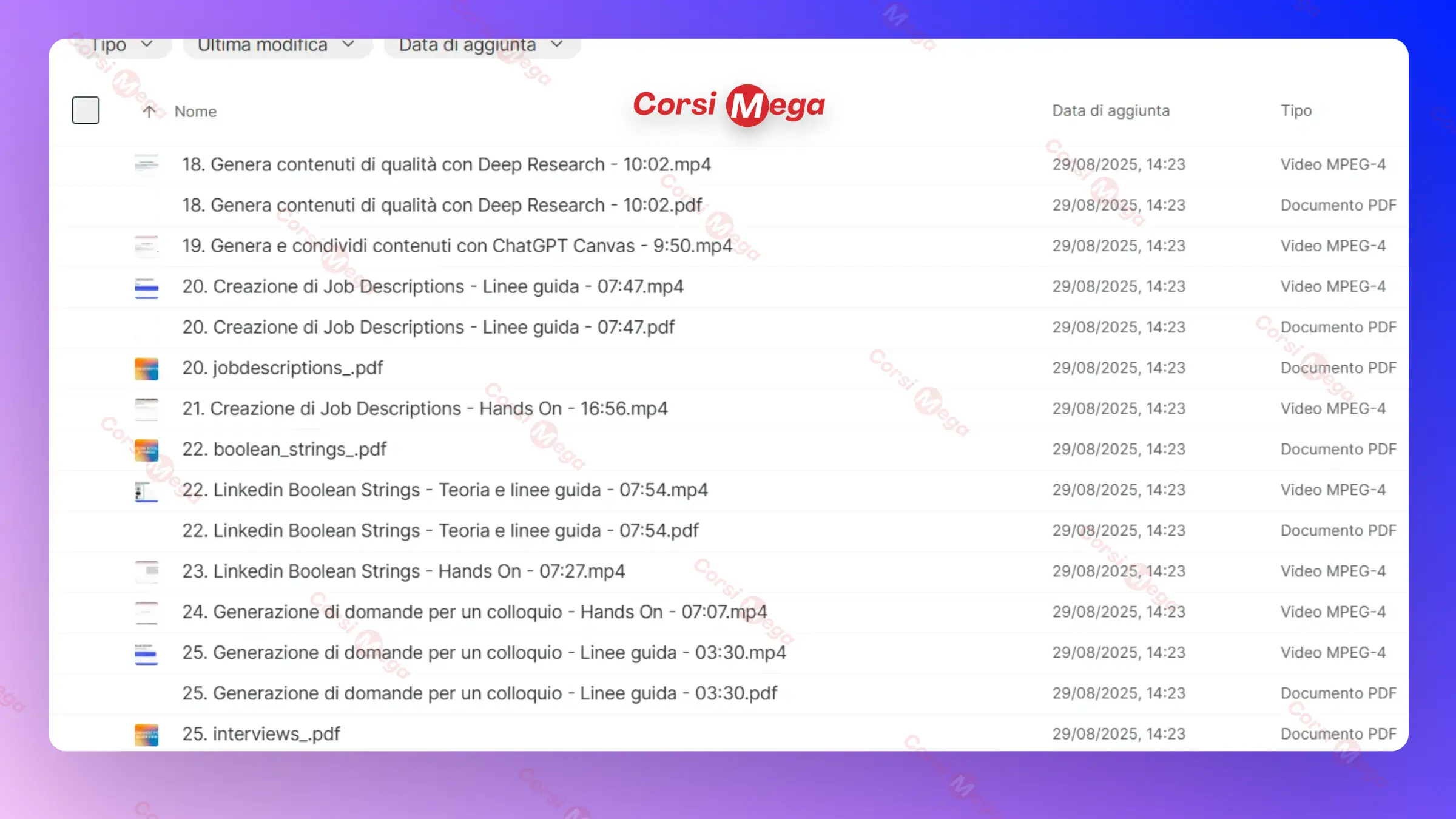
Task: Click the 22. boolean_strings_.pdf file icon
Action: point(146,450)
